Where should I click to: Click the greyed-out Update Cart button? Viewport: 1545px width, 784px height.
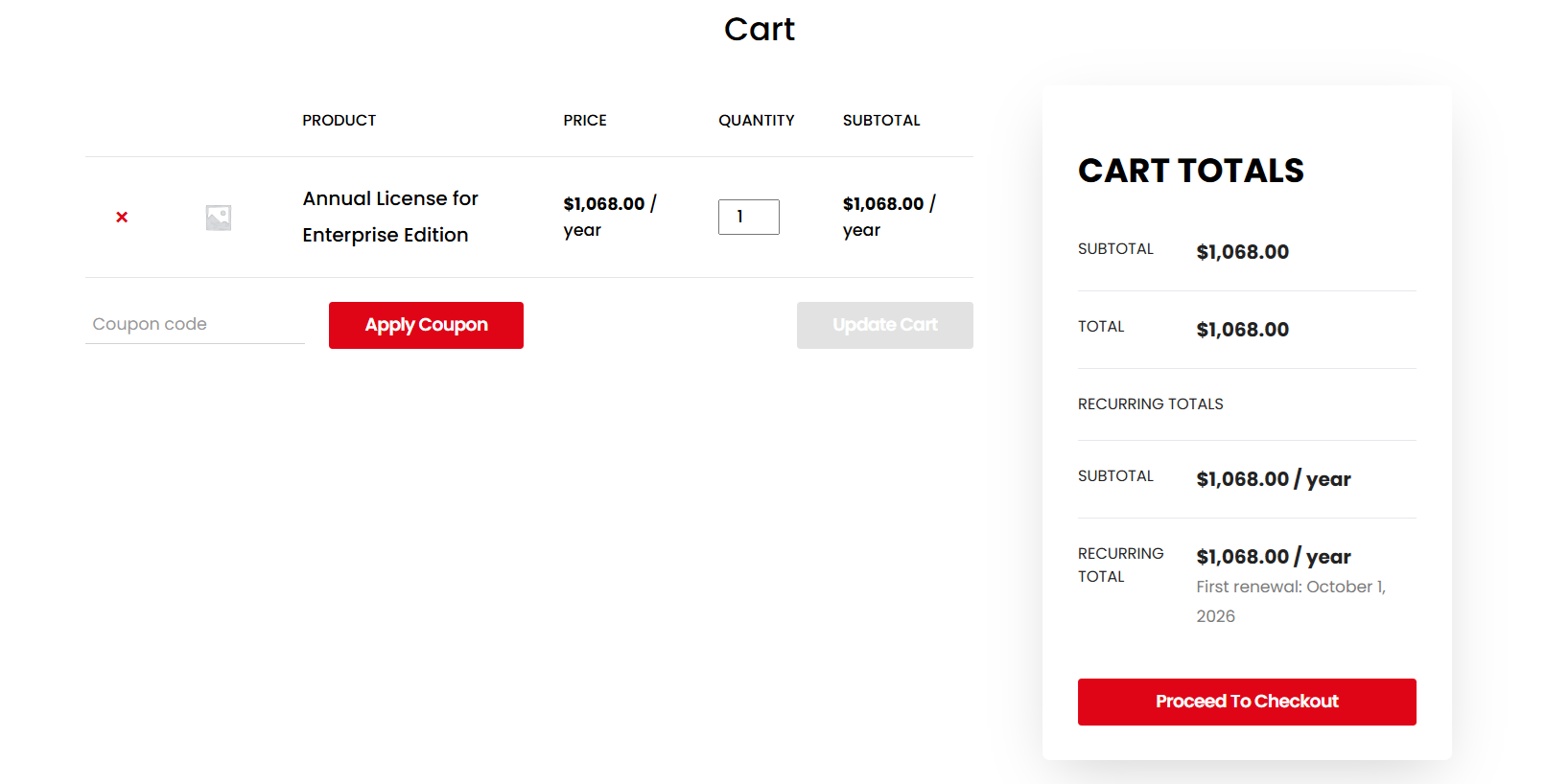click(884, 325)
